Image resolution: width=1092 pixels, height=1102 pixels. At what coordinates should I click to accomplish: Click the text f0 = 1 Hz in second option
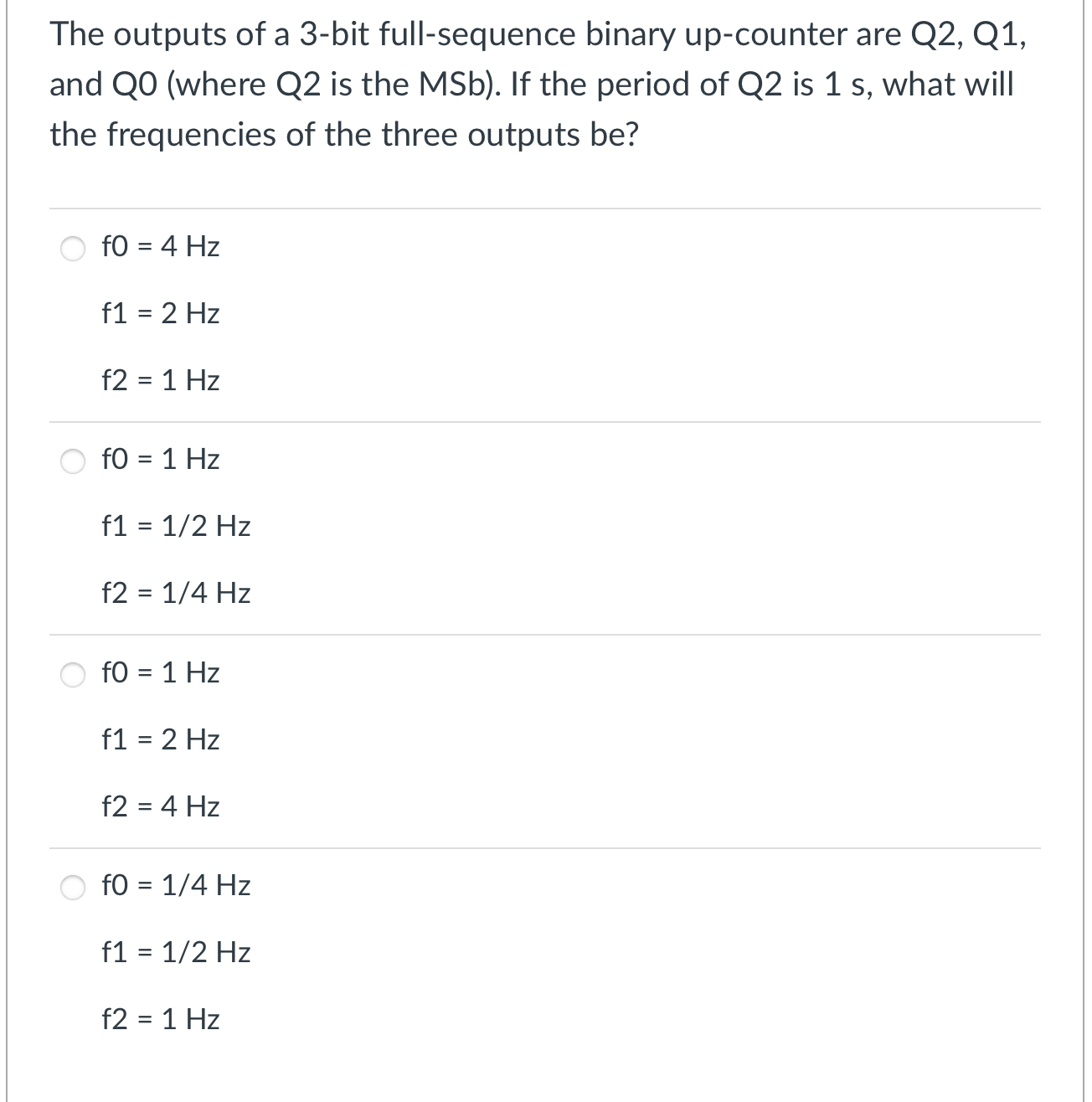[x=158, y=459]
